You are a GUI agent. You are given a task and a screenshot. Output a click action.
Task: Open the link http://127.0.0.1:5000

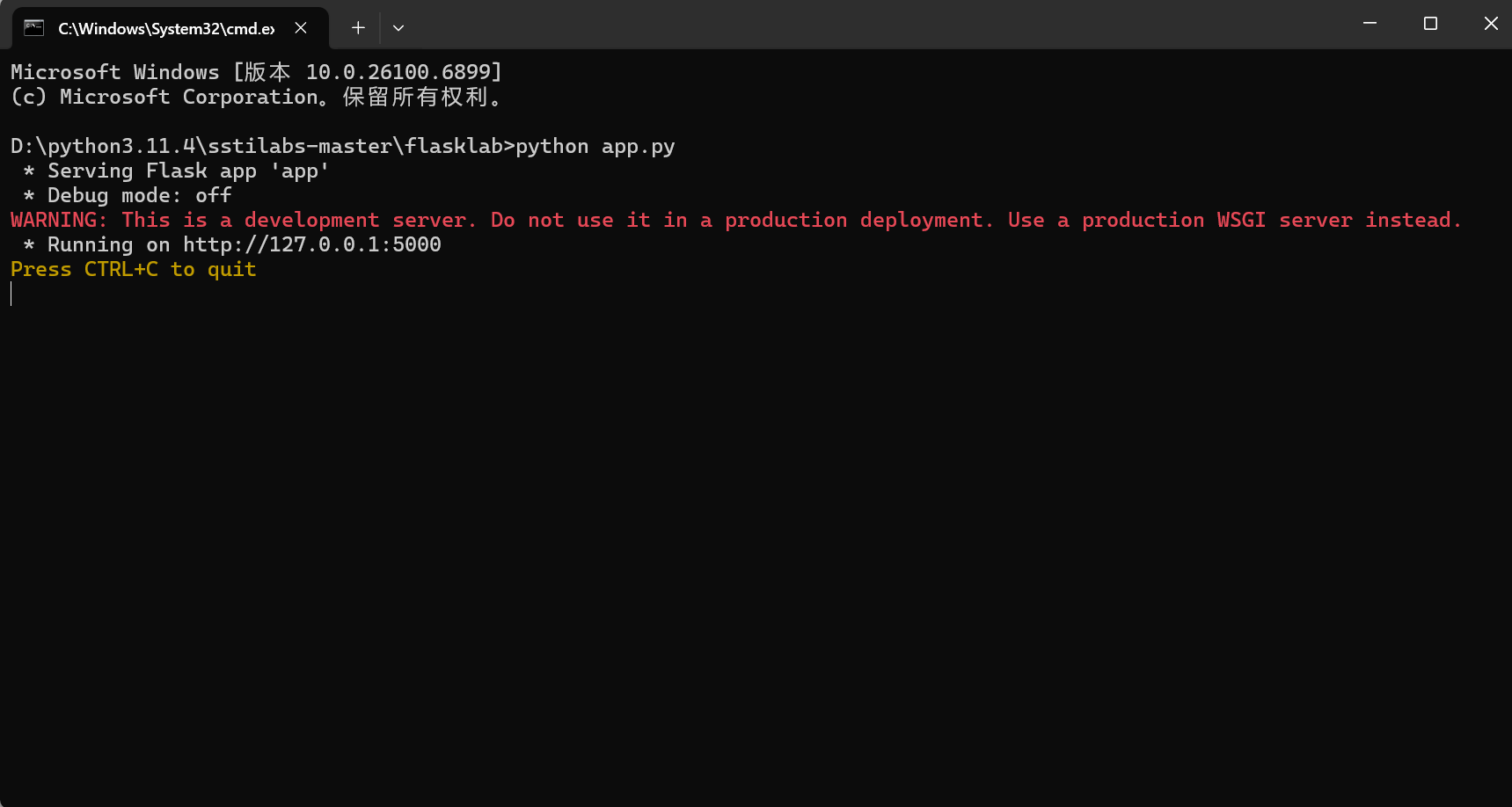(x=311, y=244)
